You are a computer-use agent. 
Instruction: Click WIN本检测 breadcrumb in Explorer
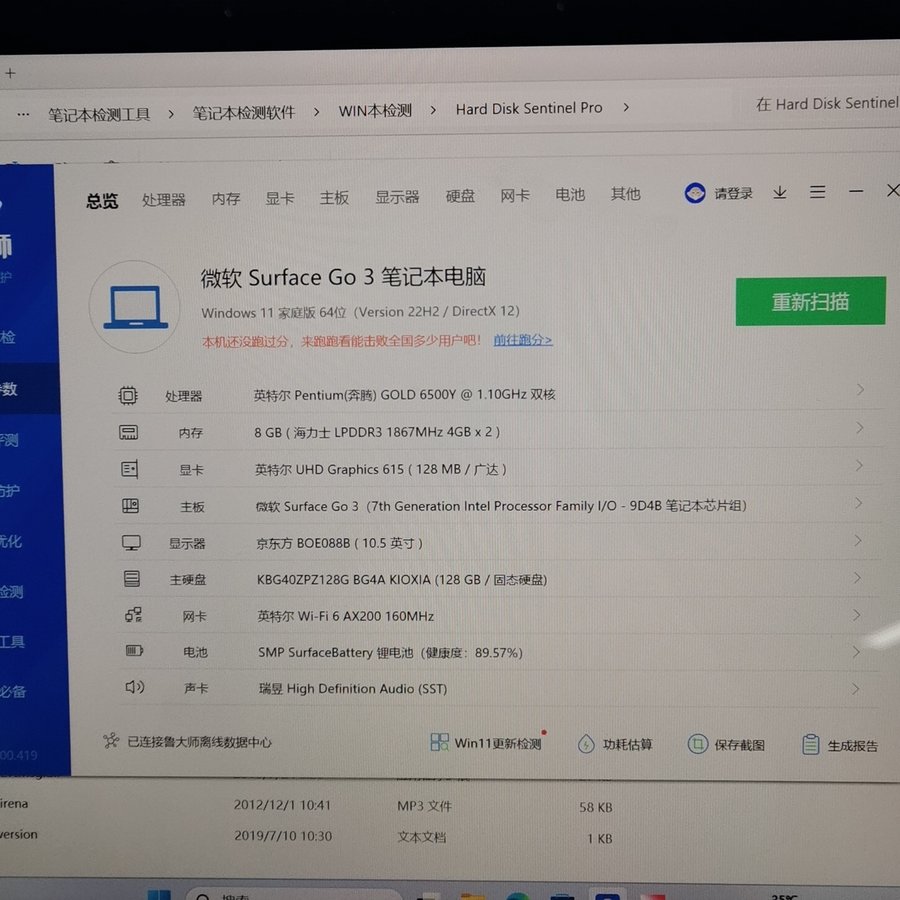(375, 111)
